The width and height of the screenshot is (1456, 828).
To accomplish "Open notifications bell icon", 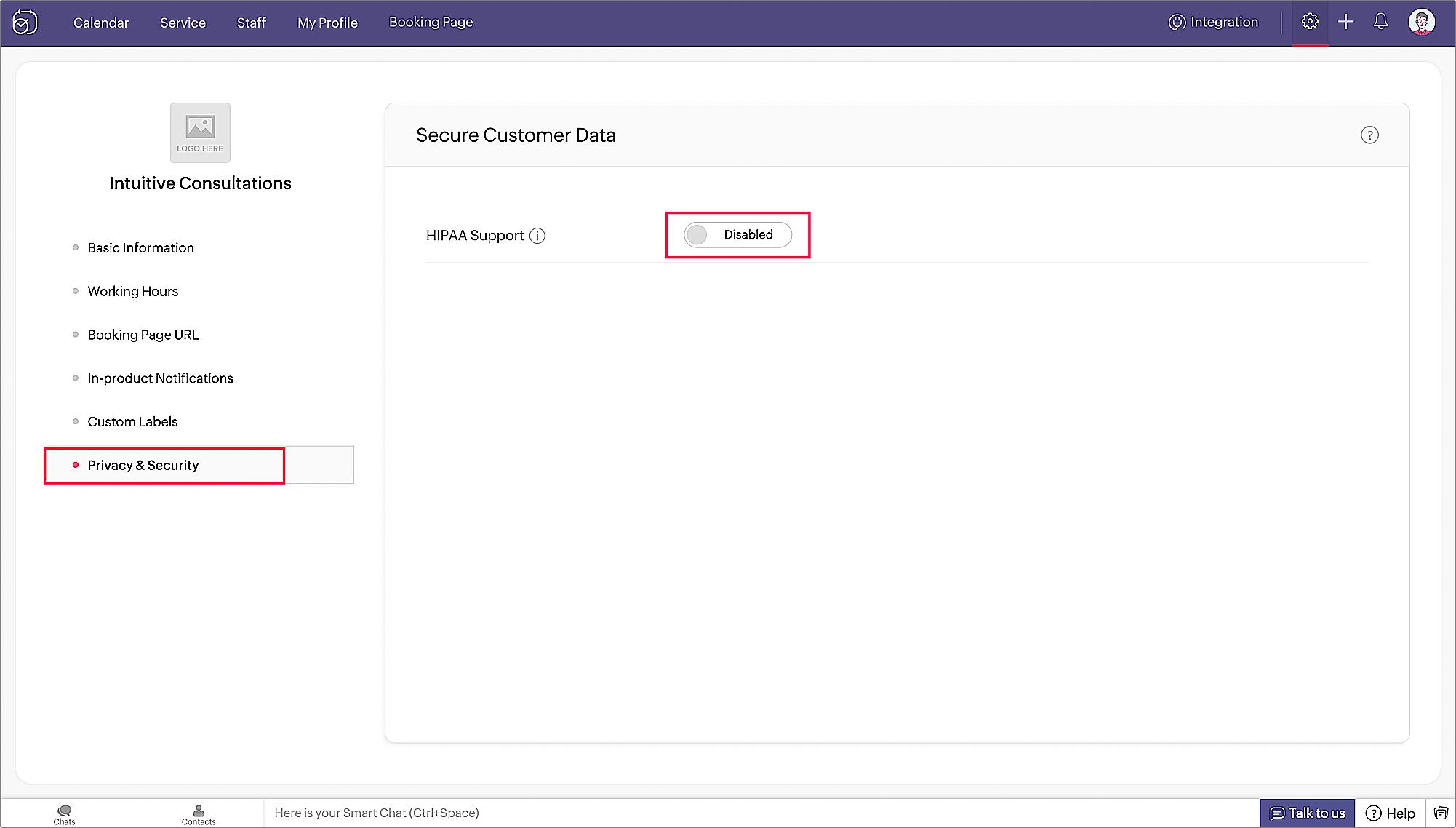I will point(1380,22).
